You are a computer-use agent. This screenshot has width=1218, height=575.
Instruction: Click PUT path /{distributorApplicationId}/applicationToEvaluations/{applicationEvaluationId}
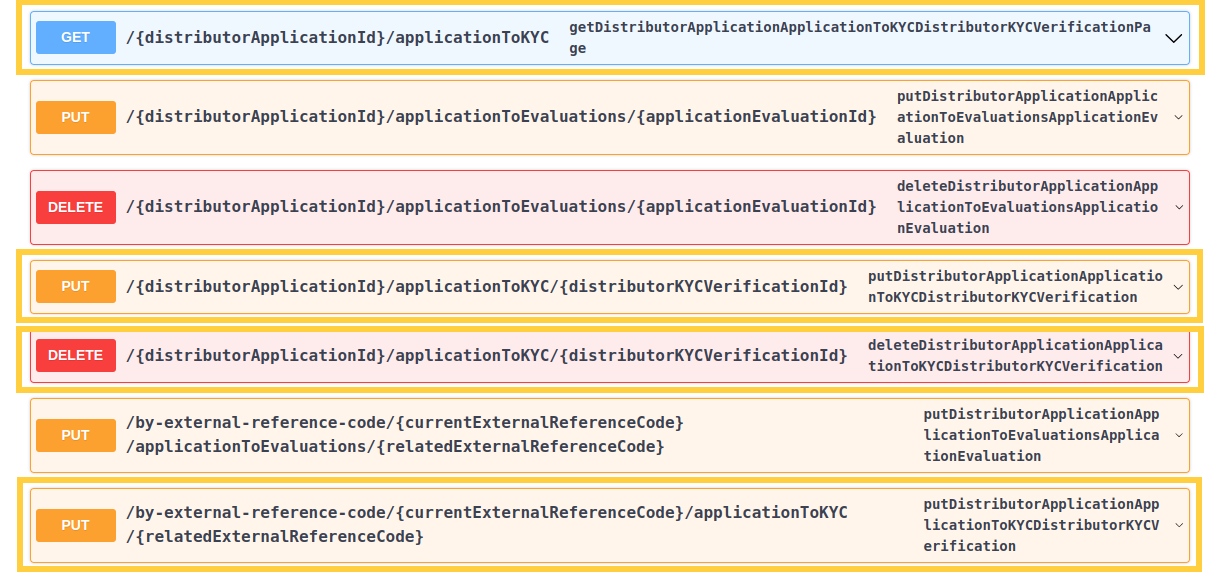point(501,117)
